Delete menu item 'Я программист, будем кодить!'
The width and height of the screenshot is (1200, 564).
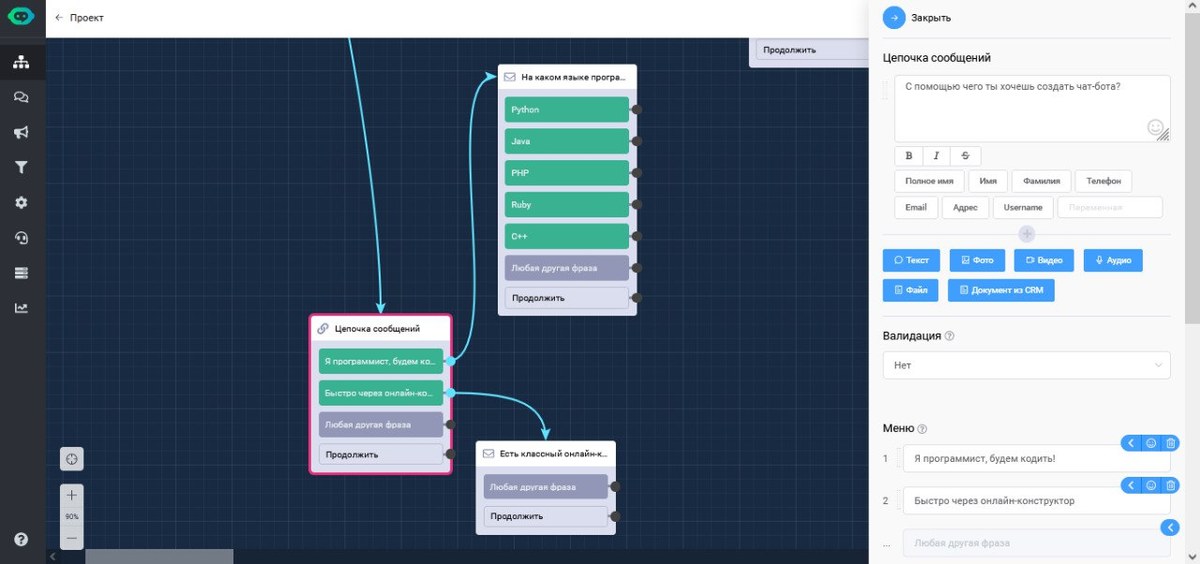pyautogui.click(x=1170, y=443)
